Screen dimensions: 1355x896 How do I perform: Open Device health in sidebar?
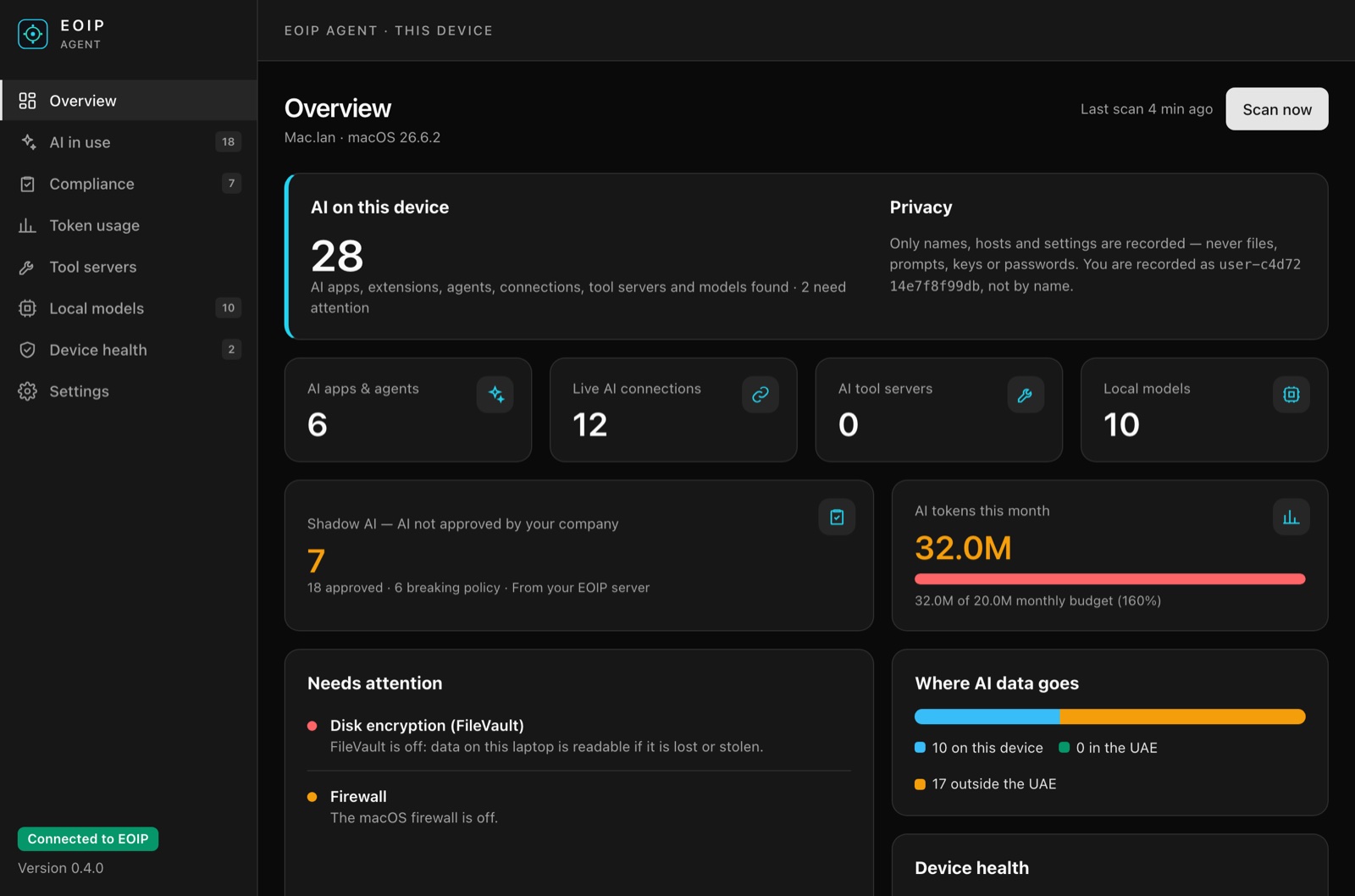pos(129,350)
